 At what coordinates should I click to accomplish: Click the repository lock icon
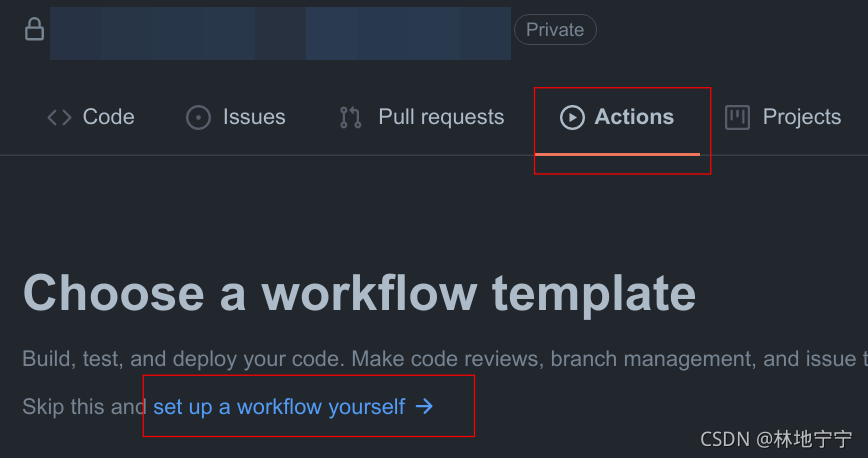34,29
